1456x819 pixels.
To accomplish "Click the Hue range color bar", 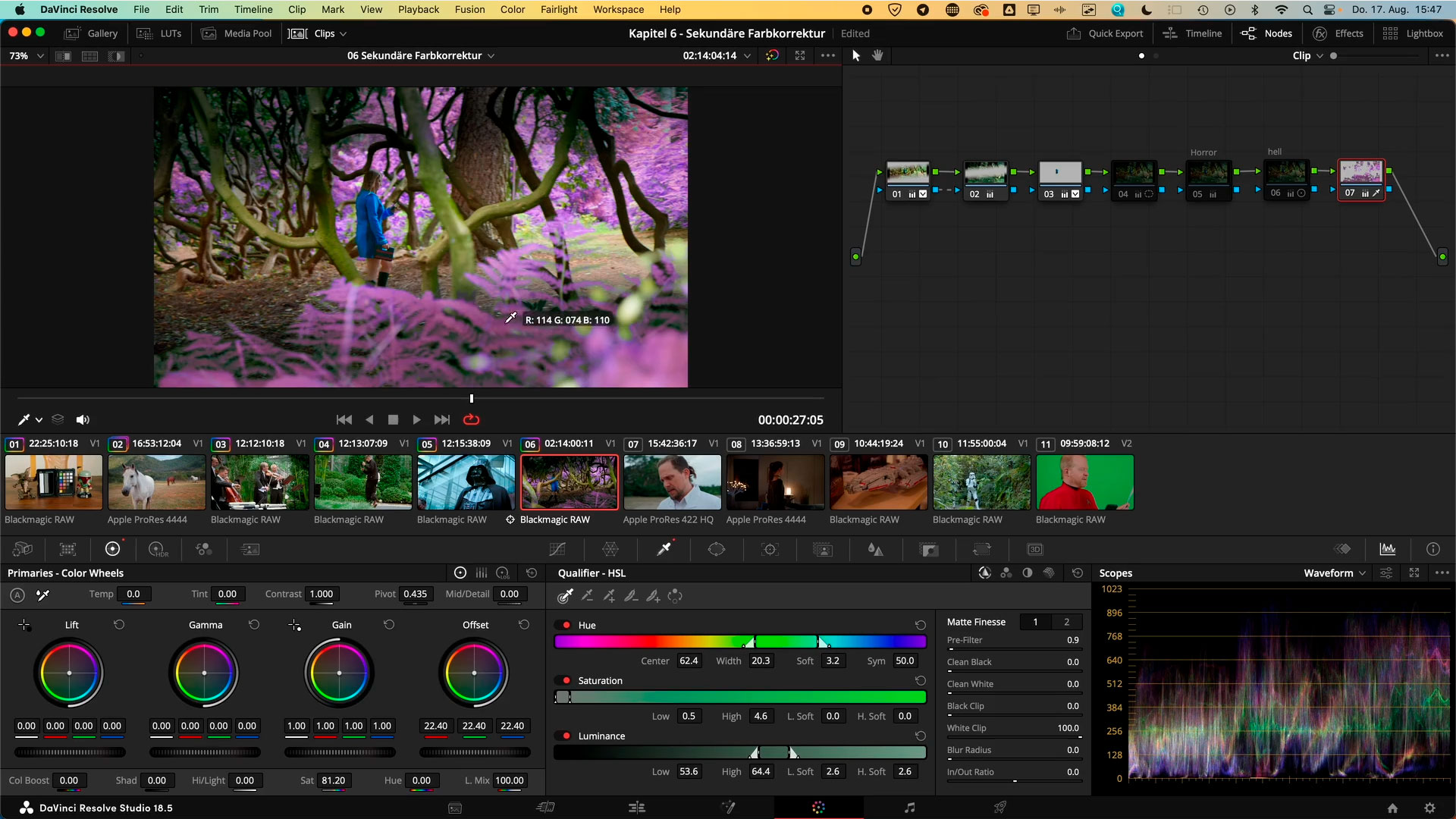I will pos(740,642).
